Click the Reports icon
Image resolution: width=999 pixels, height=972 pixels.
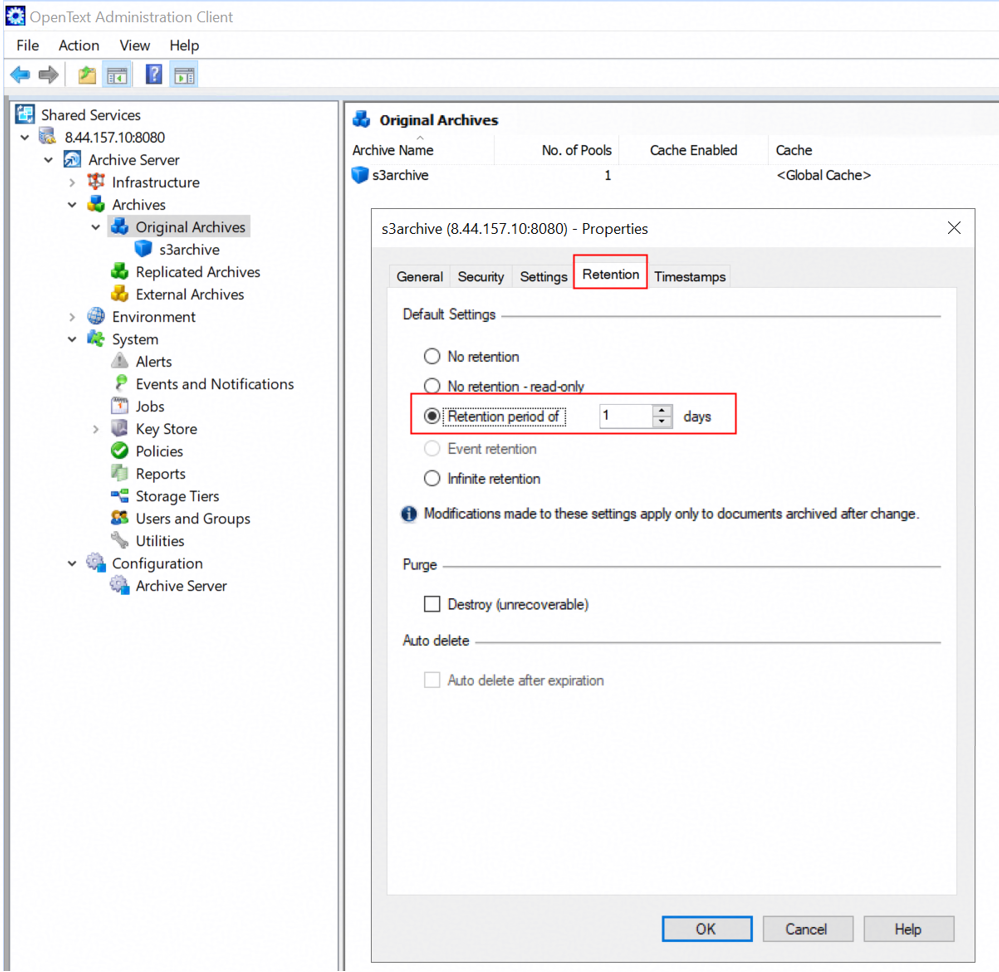tap(120, 473)
